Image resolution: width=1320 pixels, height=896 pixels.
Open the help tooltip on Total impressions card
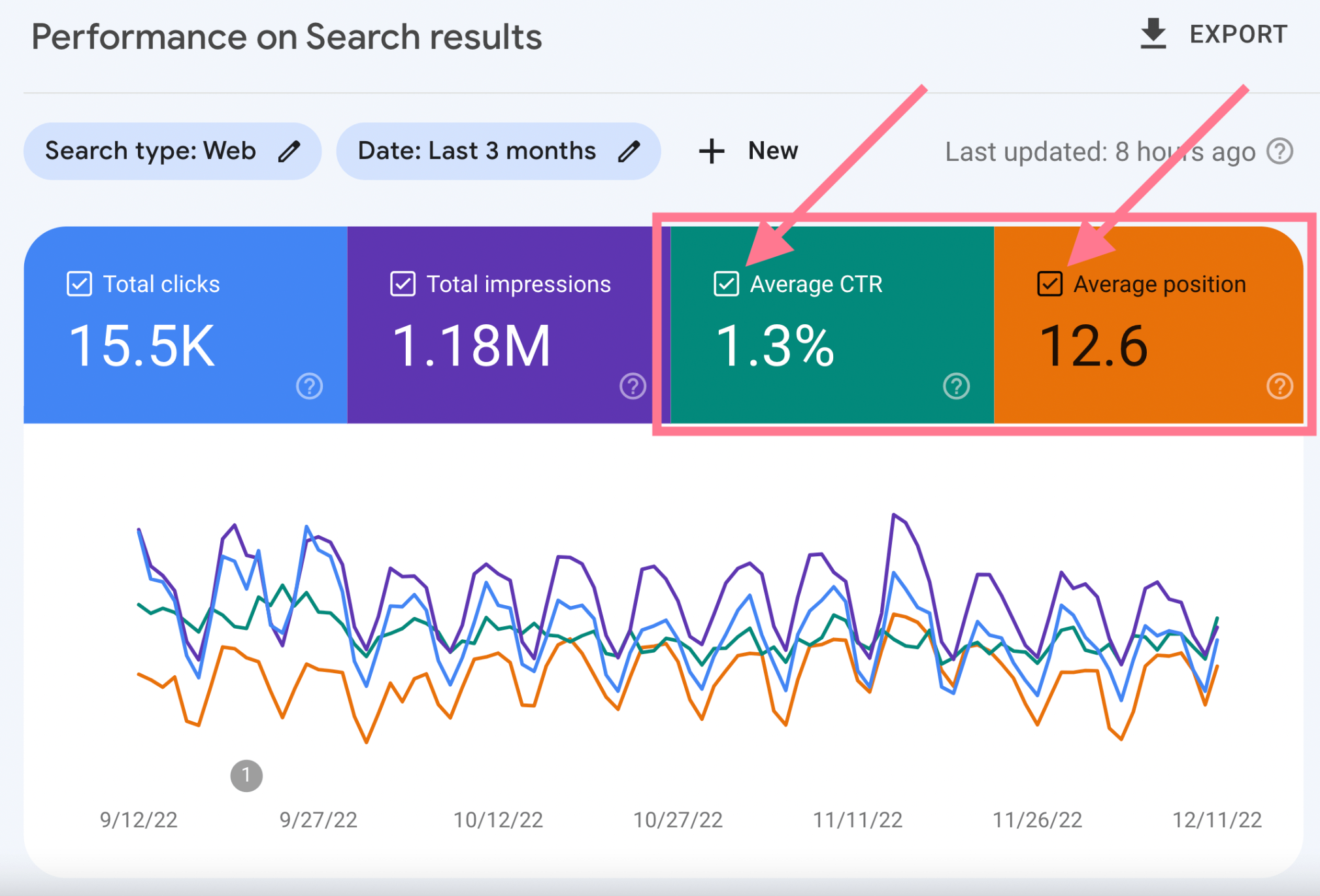coord(631,386)
